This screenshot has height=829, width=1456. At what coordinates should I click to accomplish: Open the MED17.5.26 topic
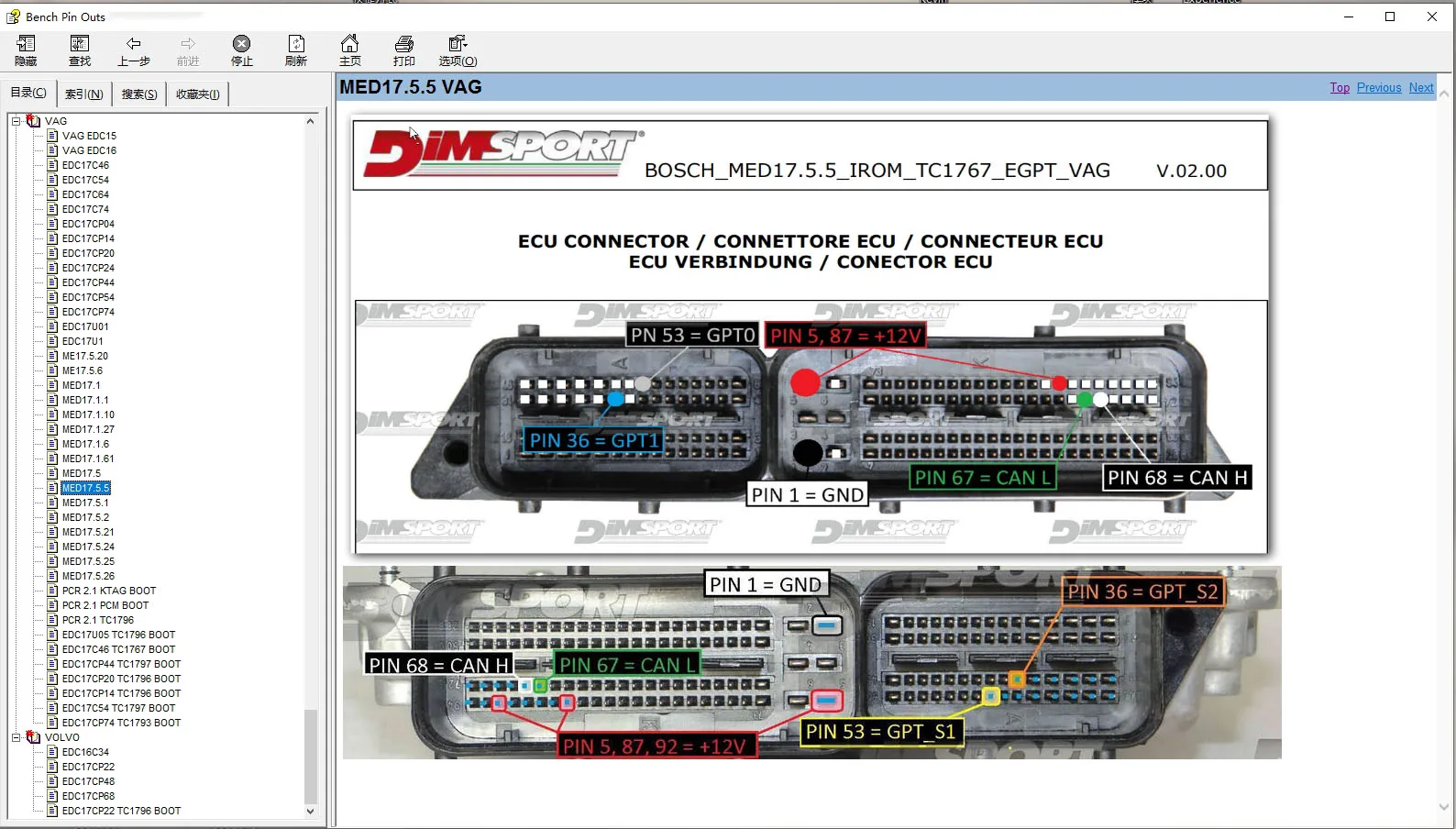point(88,576)
